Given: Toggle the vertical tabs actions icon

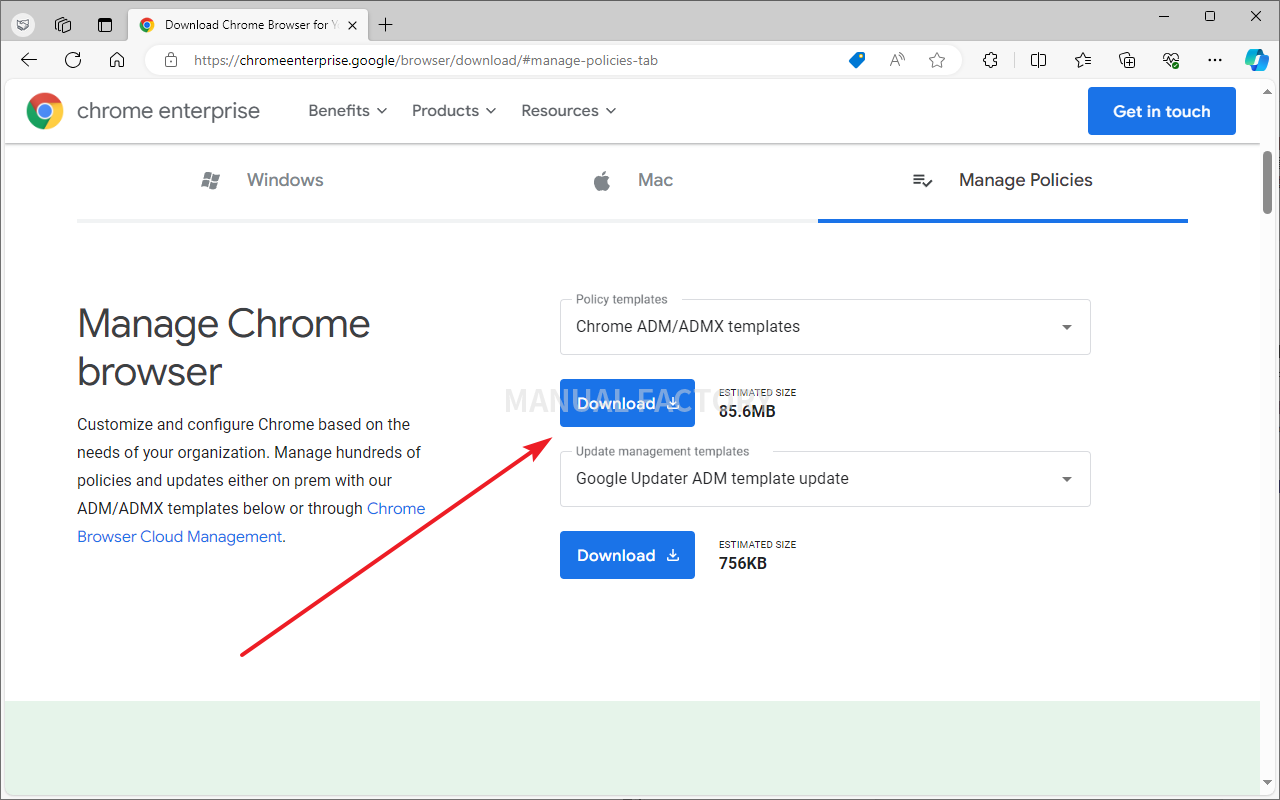Looking at the screenshot, I should (x=105, y=25).
